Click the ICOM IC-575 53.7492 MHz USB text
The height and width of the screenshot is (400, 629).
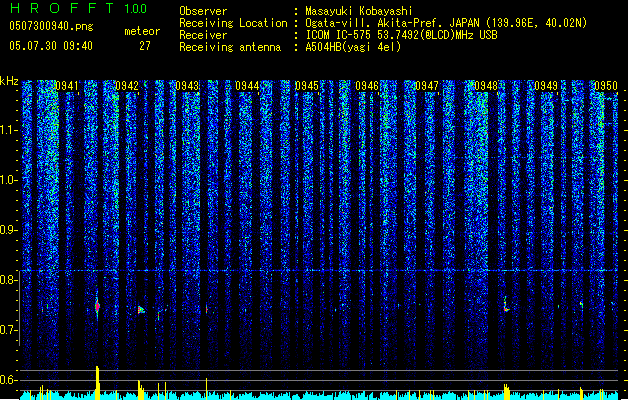pyautogui.click(x=402, y=35)
